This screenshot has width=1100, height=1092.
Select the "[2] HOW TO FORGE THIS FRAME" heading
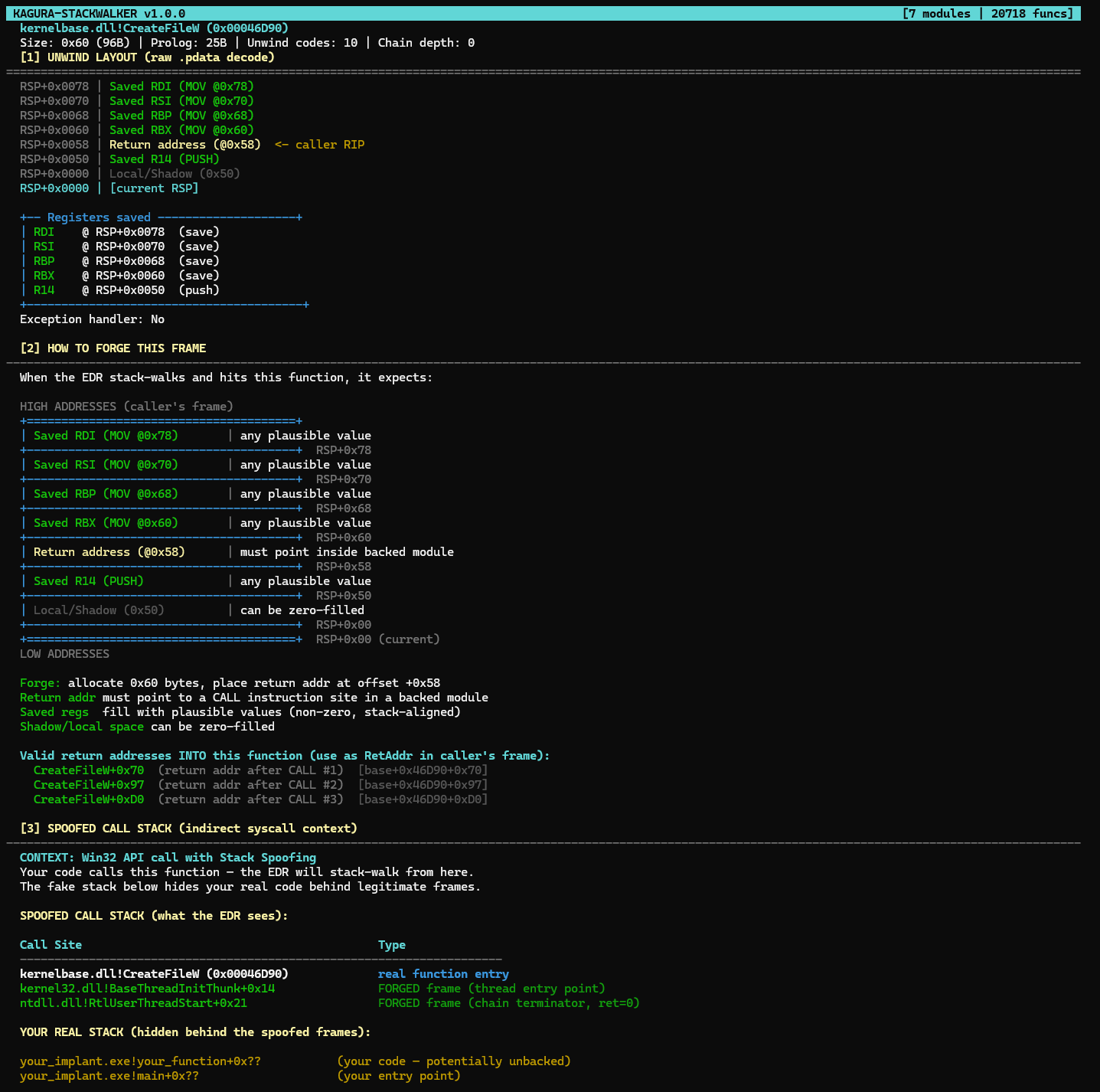113,348
